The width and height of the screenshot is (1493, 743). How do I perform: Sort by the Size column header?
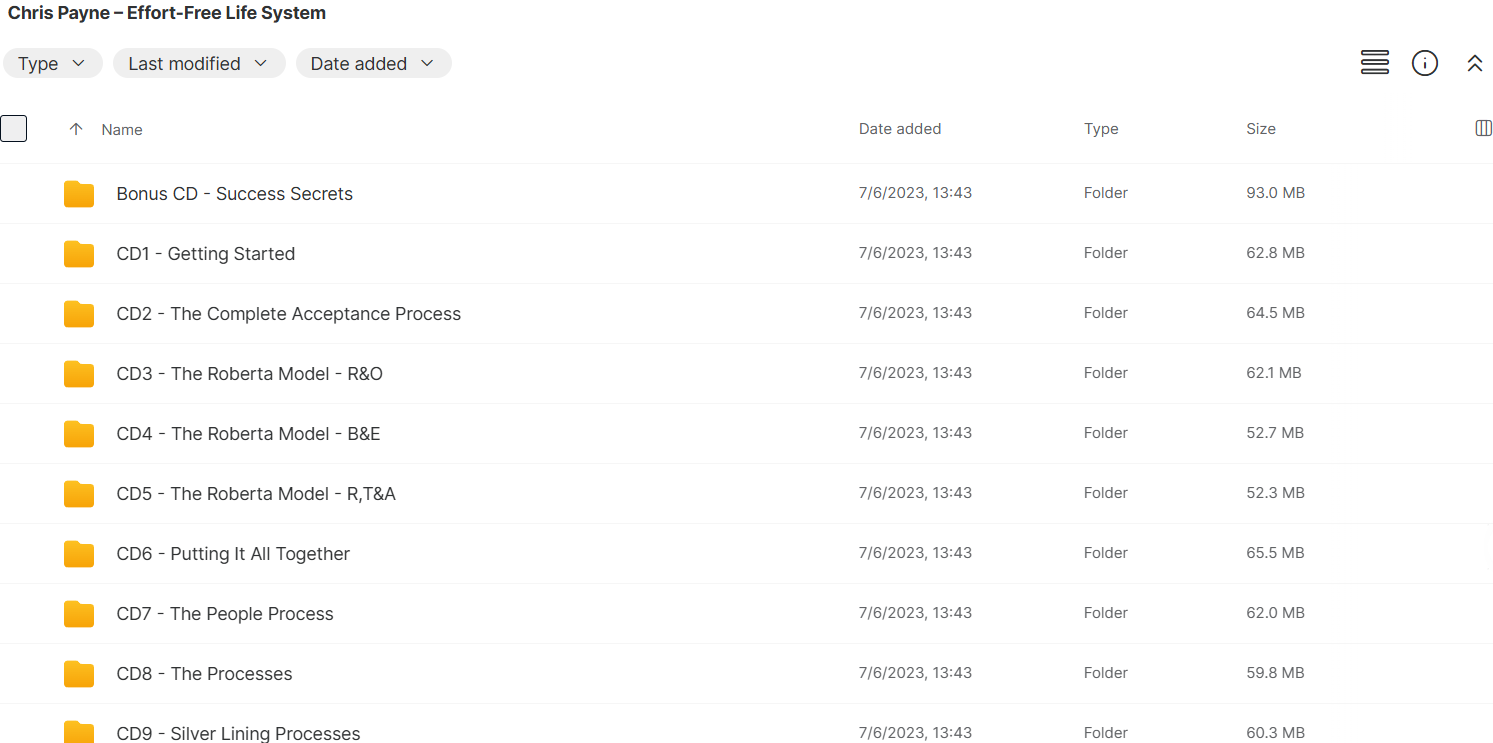click(1261, 129)
